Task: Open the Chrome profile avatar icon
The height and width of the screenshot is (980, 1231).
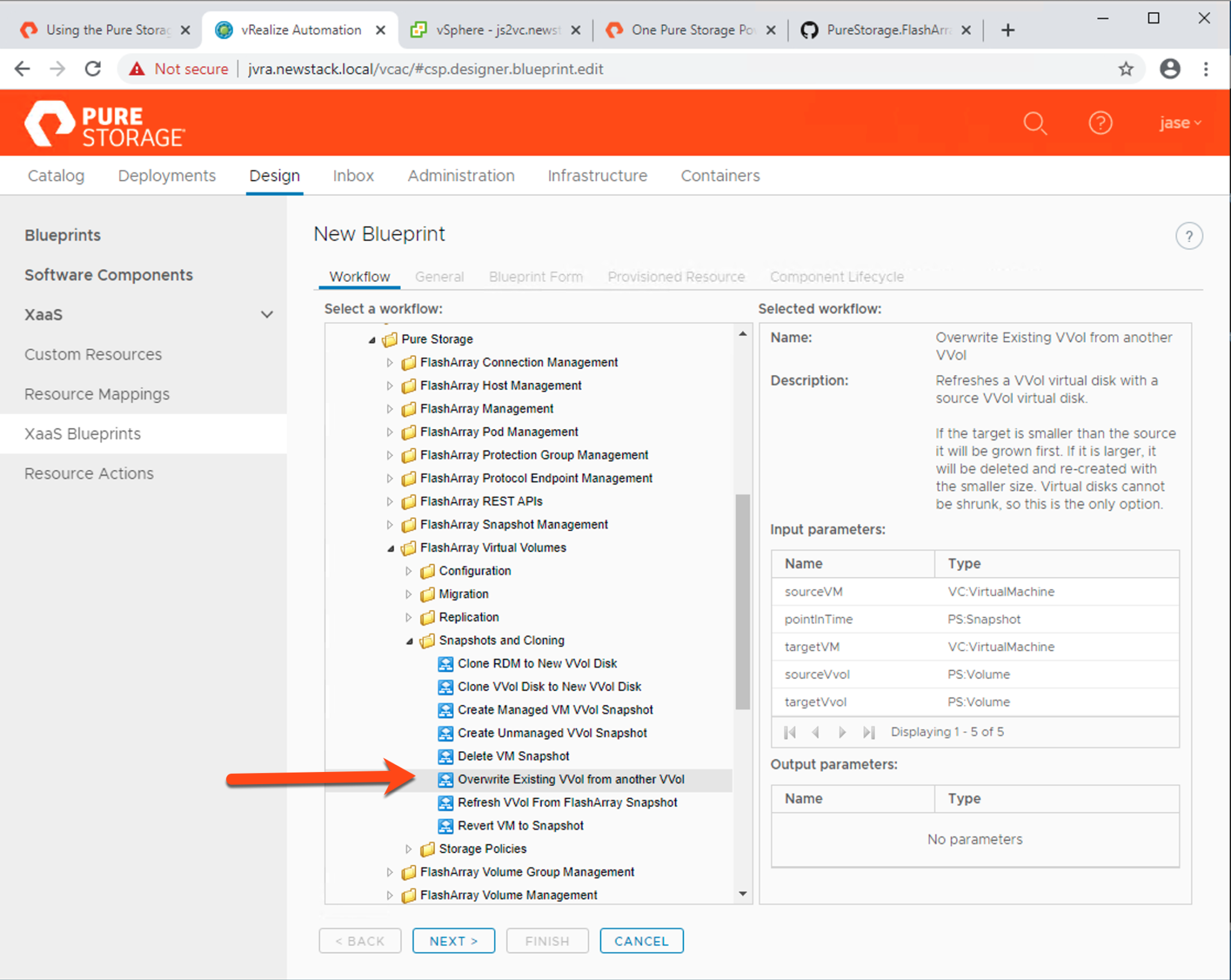Action: pyautogui.click(x=1170, y=69)
